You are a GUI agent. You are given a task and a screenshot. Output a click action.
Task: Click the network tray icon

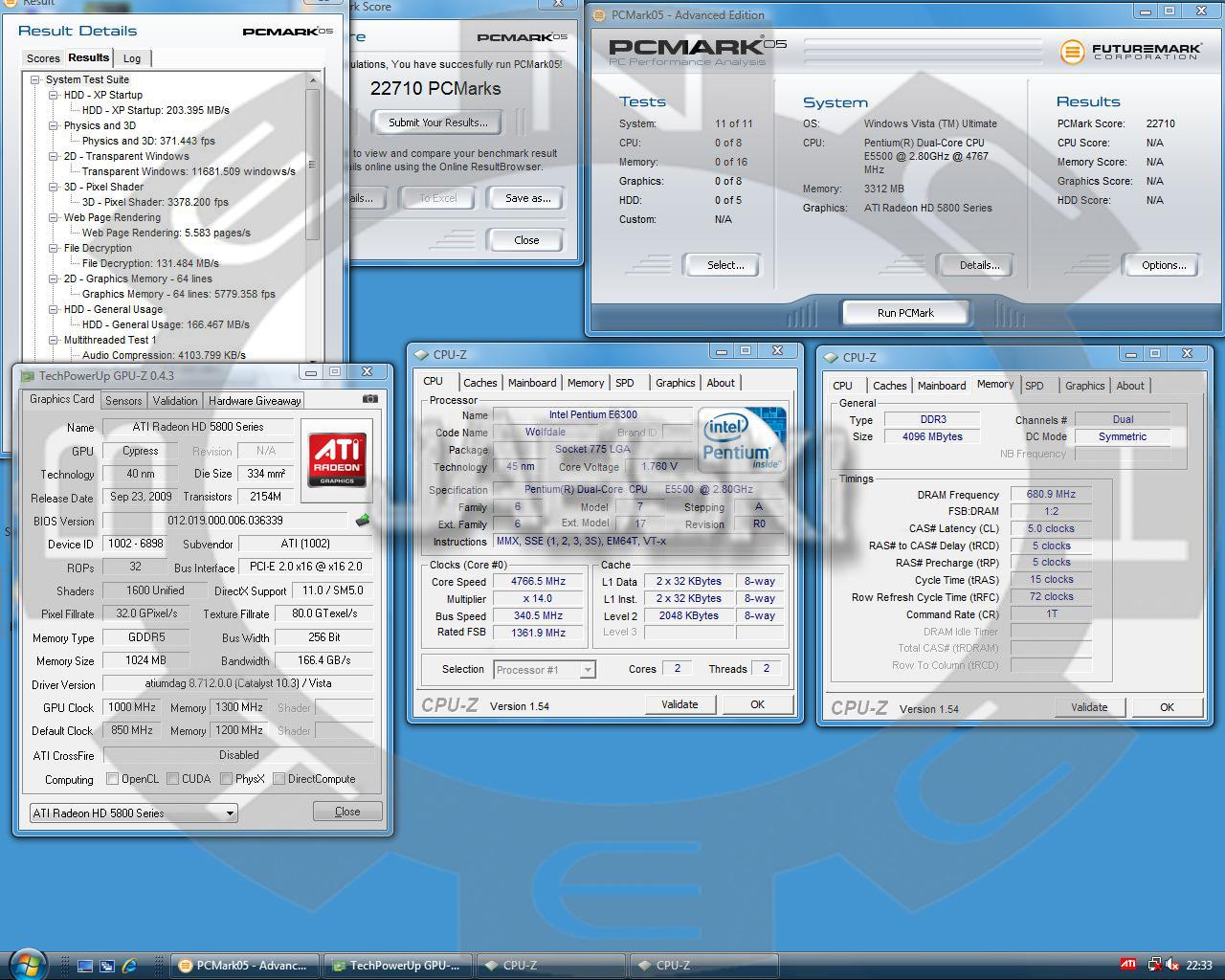pyautogui.click(x=1154, y=965)
